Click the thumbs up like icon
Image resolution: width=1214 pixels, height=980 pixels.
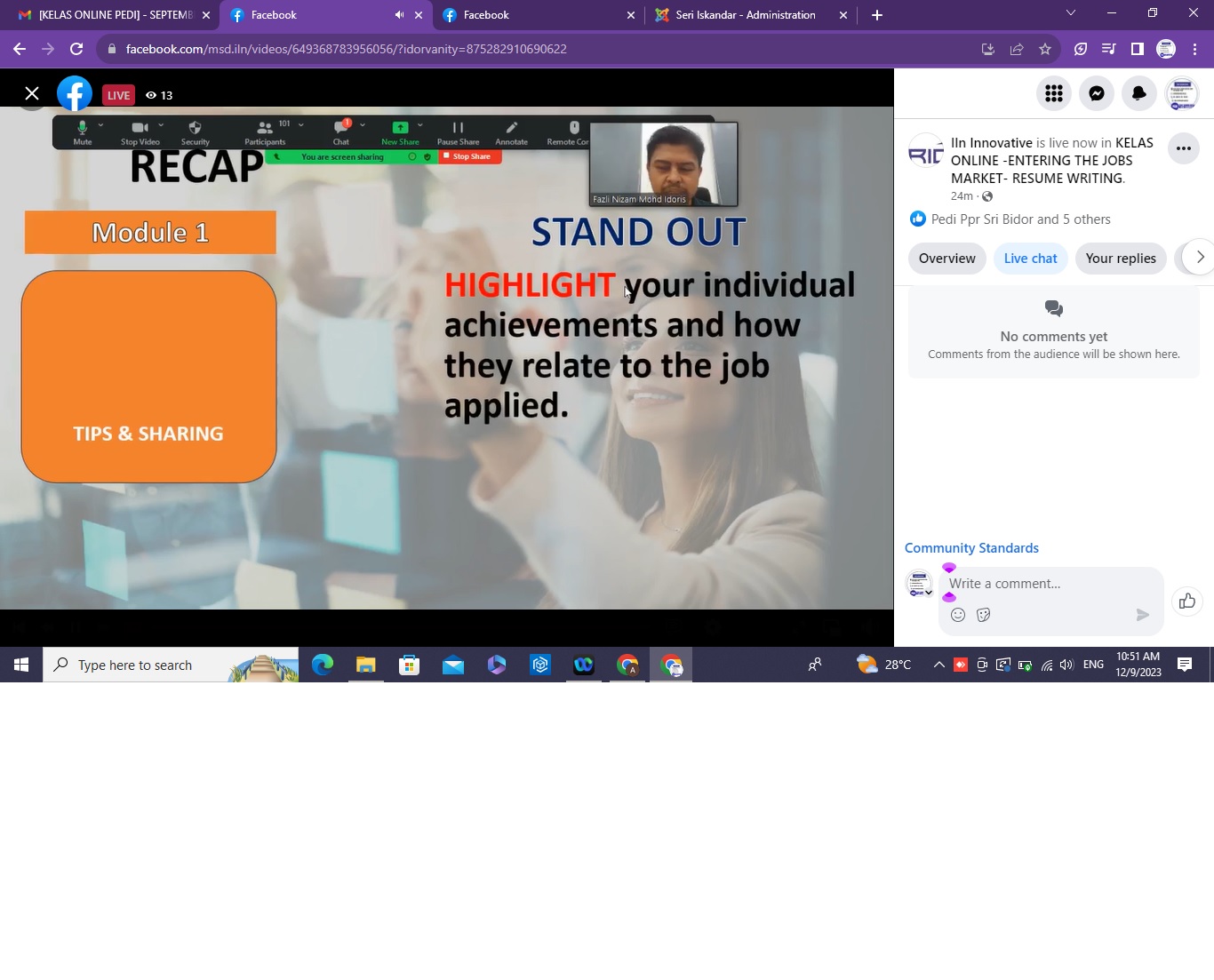(x=1186, y=602)
